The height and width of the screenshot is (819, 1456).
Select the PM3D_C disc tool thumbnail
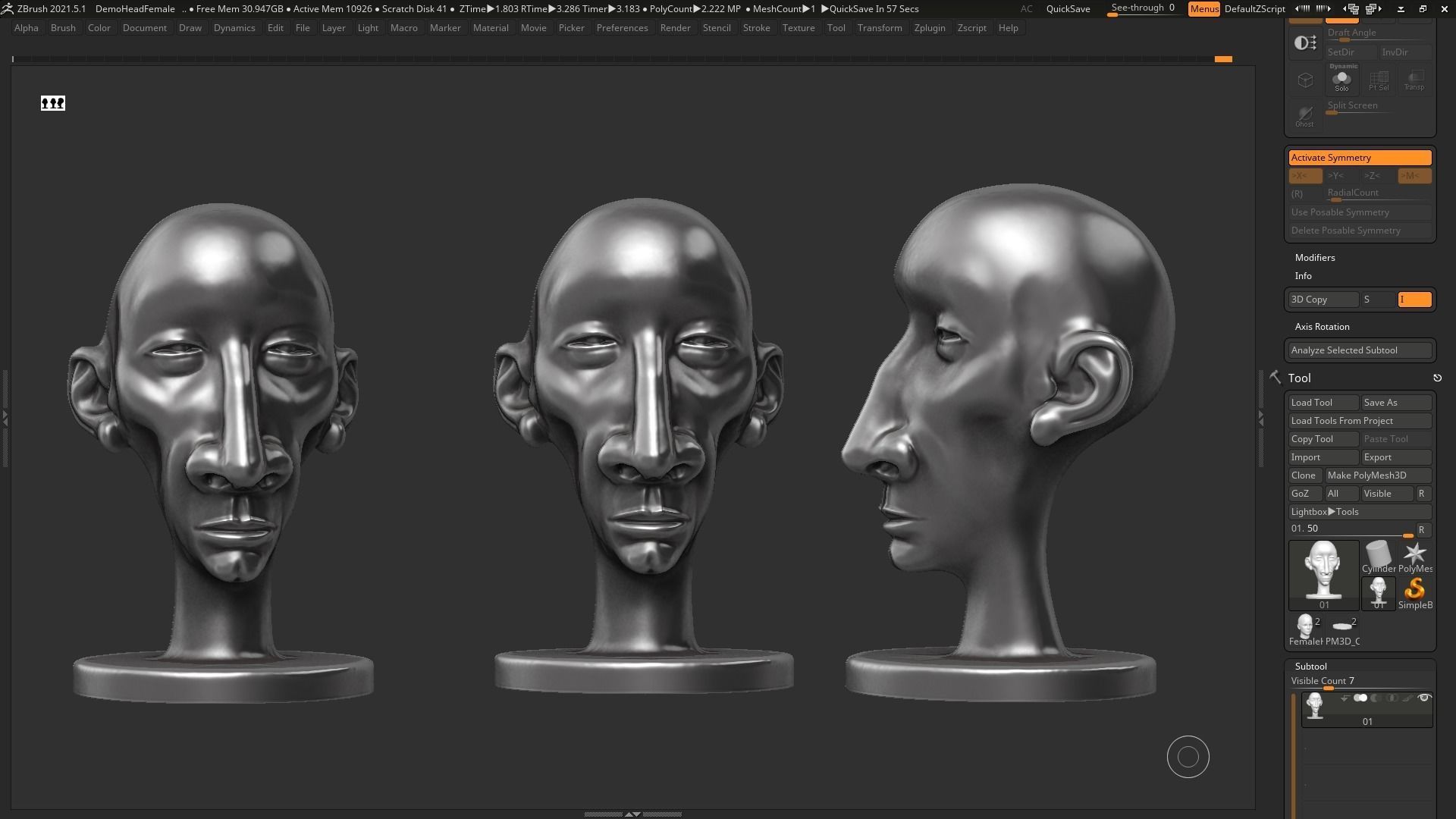click(1342, 630)
